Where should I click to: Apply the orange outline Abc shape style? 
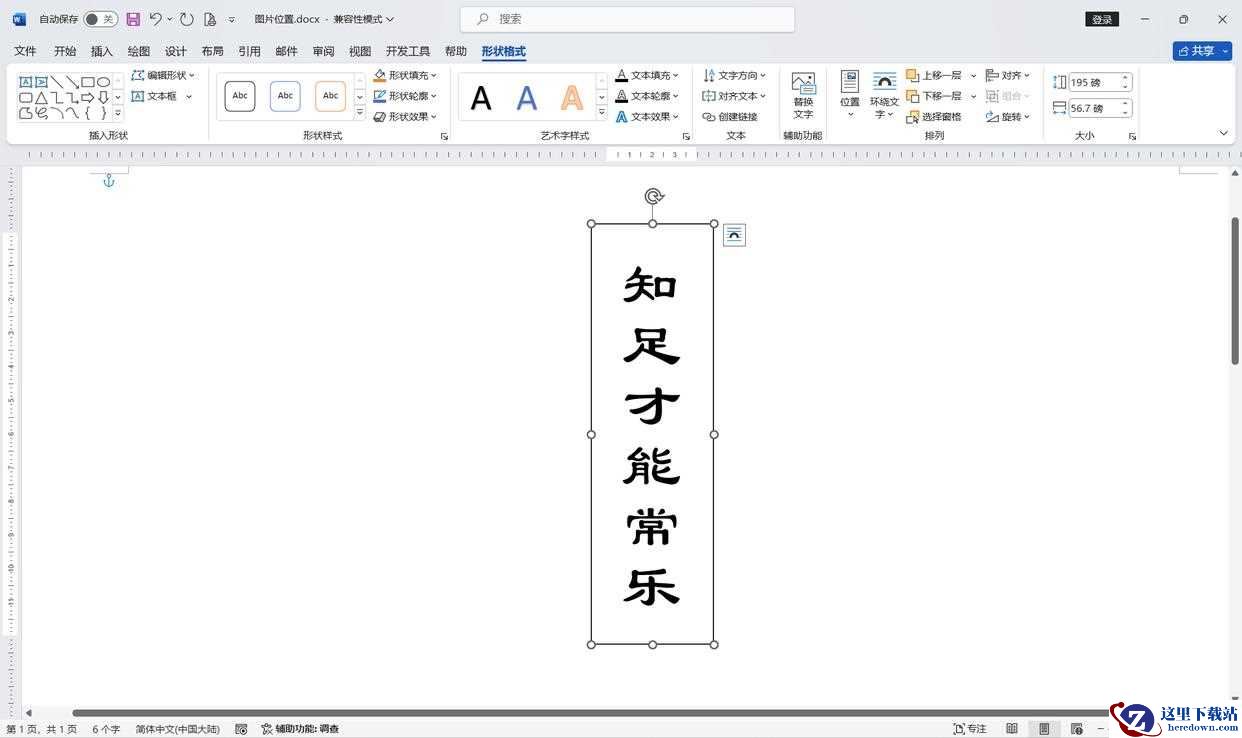tap(330, 96)
